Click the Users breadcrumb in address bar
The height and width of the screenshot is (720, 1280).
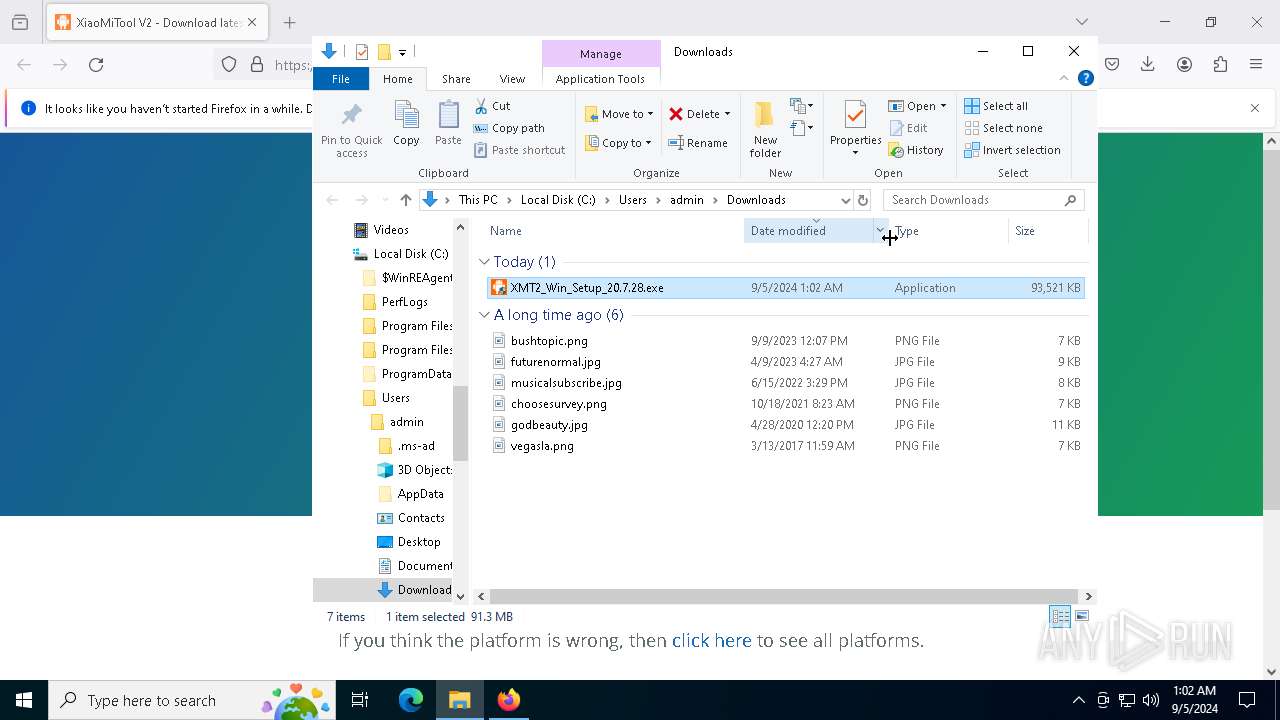[x=633, y=200]
